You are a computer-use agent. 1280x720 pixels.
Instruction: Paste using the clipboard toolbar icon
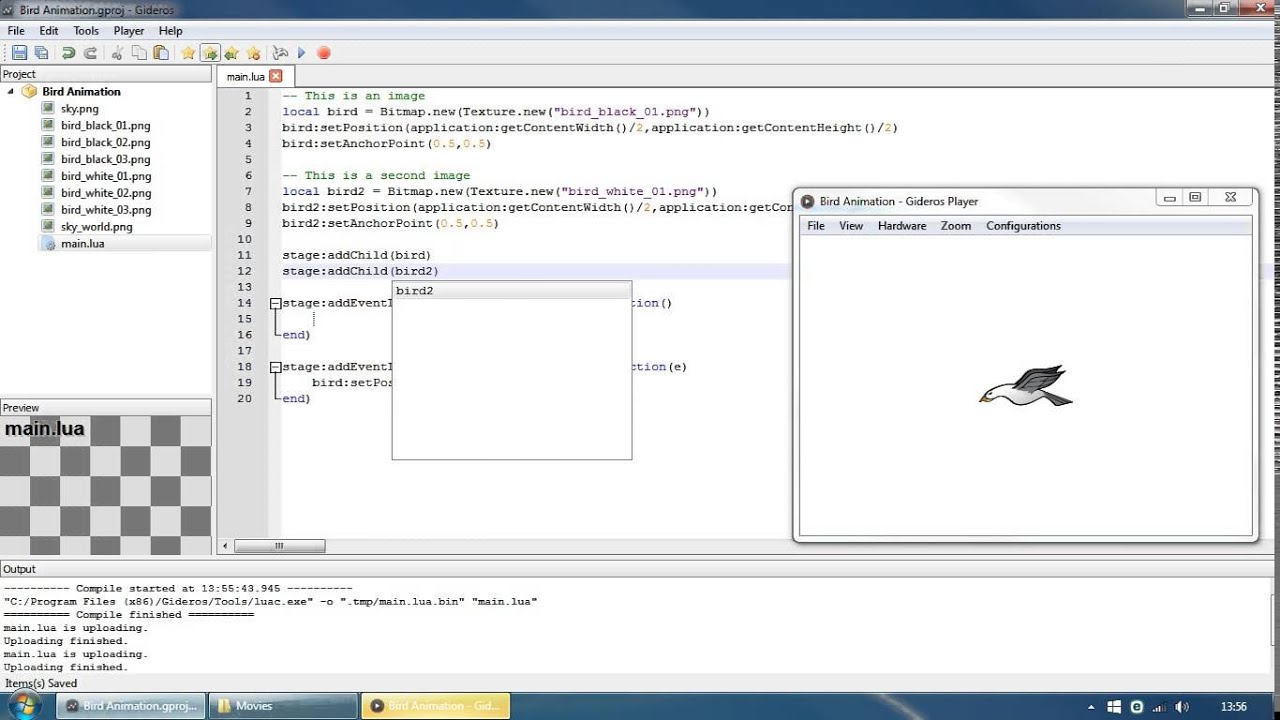click(x=160, y=53)
